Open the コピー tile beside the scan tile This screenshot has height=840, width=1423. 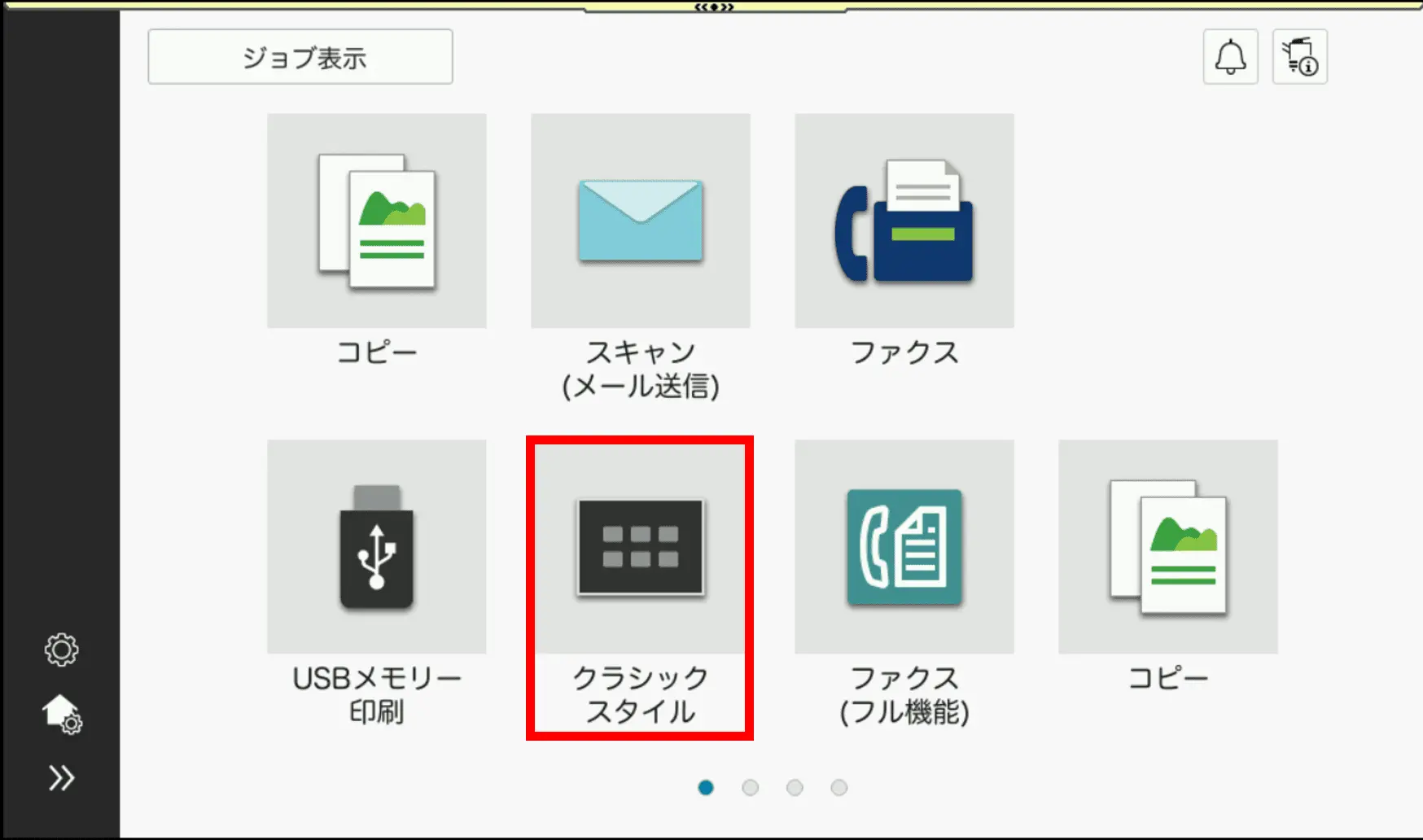[x=376, y=221]
